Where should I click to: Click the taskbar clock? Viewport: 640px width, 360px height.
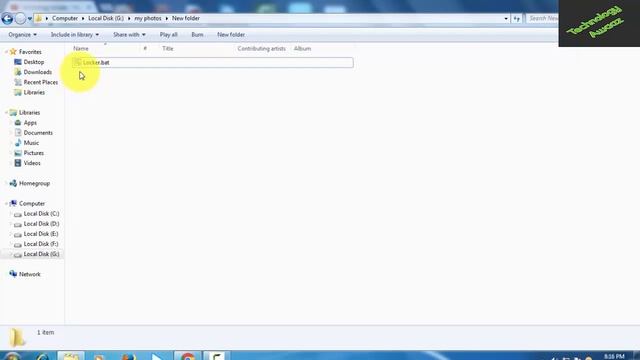(613, 357)
